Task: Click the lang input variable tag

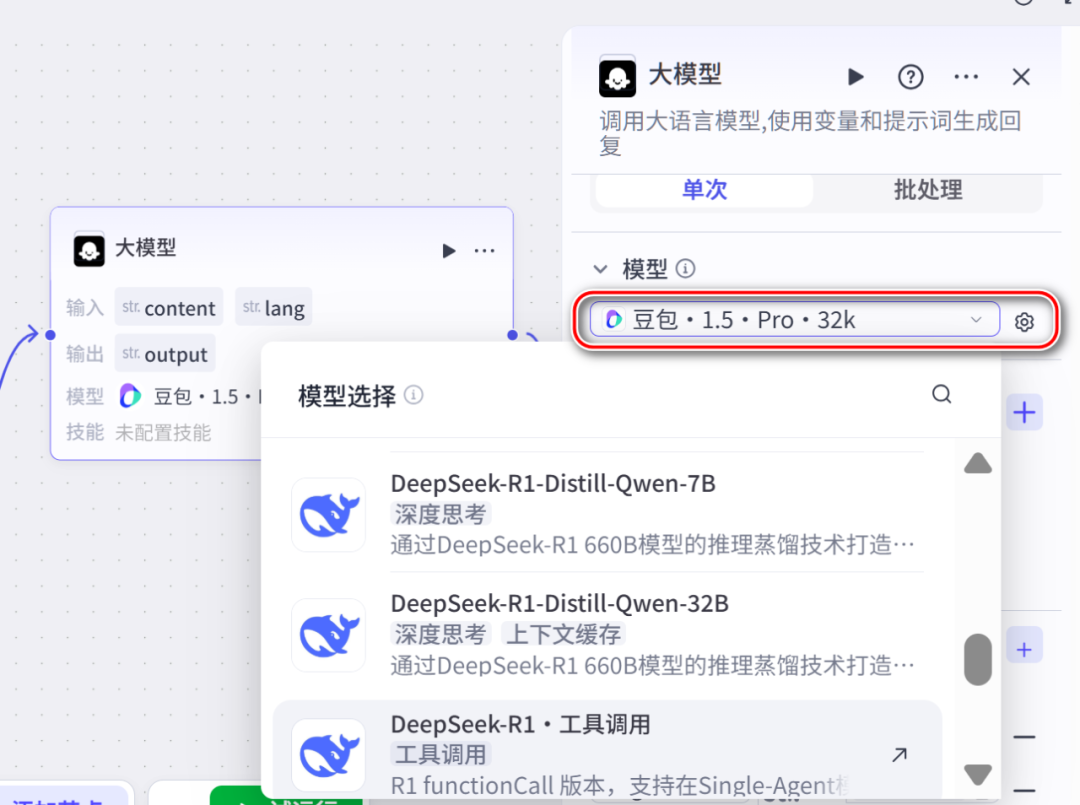Action: tap(273, 307)
